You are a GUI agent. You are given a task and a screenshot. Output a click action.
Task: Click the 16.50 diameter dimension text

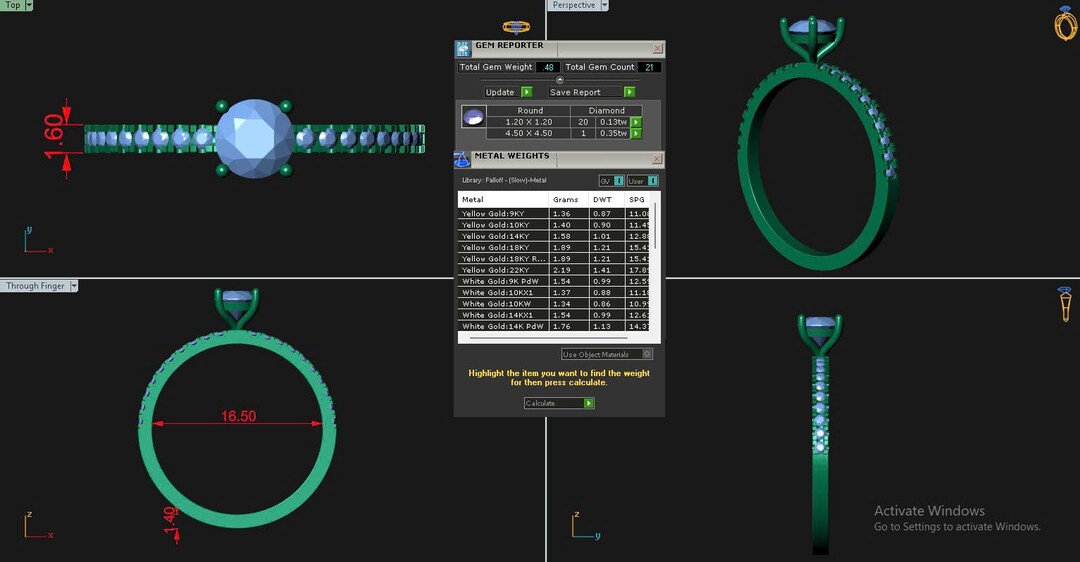[x=238, y=416]
